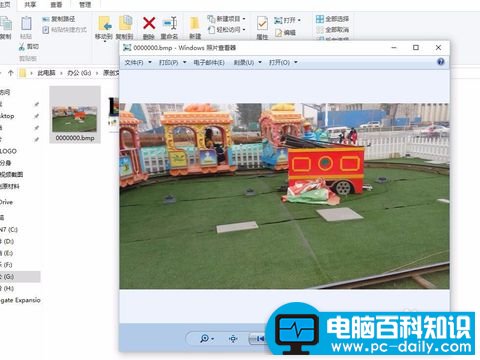Switch to the View (查看) ribbon tab

coord(56,5)
